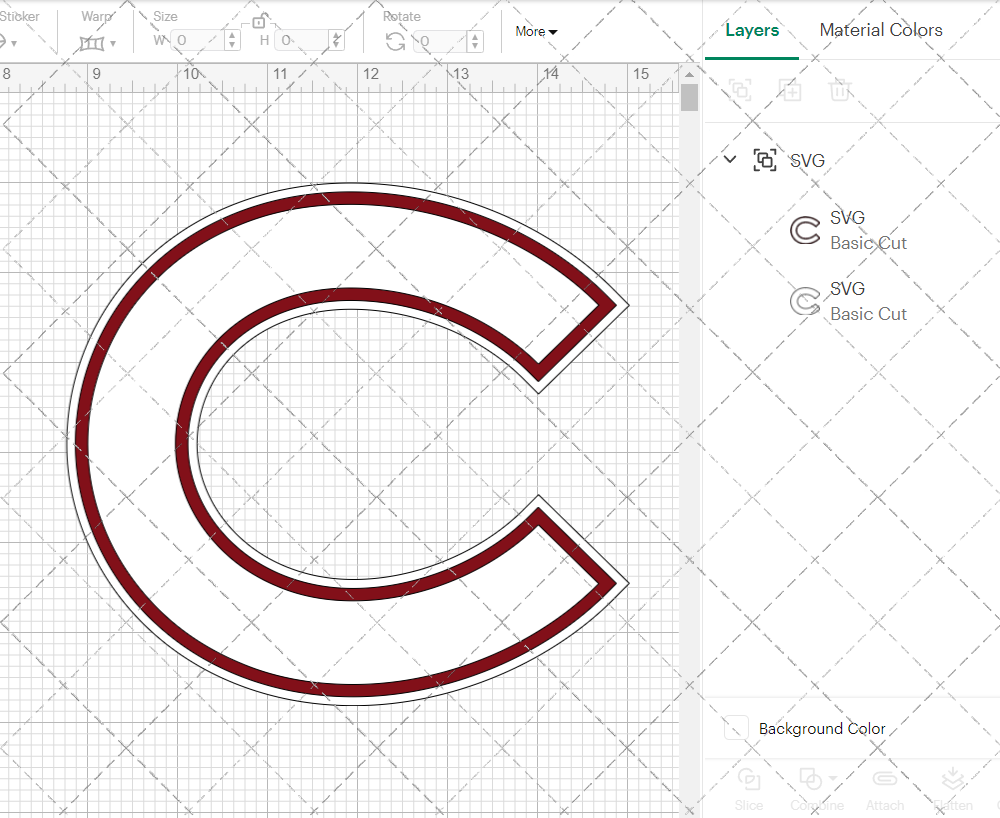1000x818 pixels.
Task: Click the Duplicate layer icon
Action: [x=790, y=90]
